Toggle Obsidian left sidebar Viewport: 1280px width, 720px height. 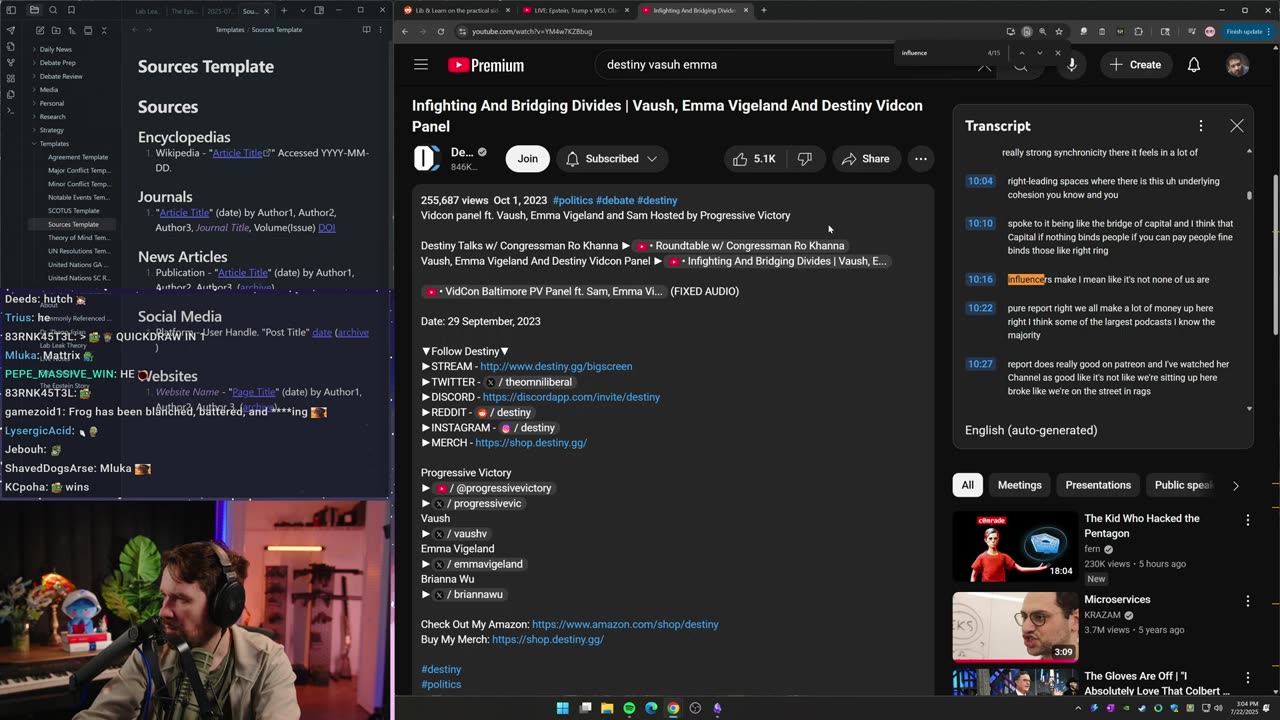click(x=11, y=10)
